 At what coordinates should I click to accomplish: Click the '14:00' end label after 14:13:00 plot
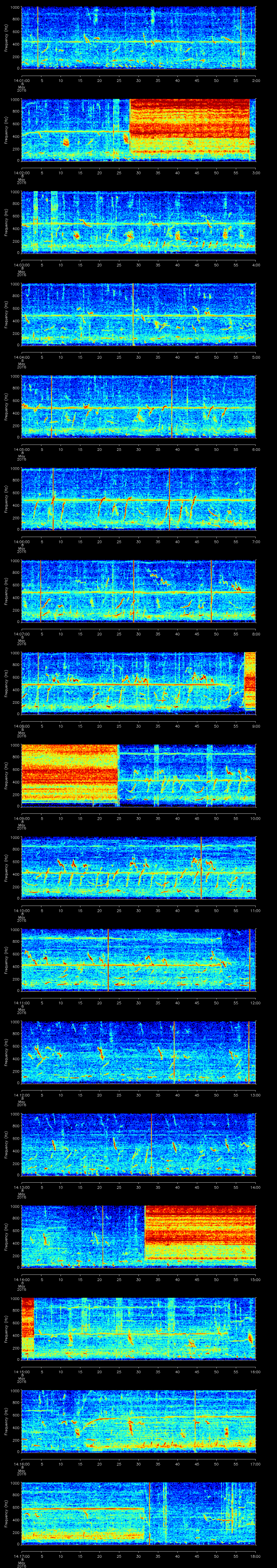(x=255, y=1187)
